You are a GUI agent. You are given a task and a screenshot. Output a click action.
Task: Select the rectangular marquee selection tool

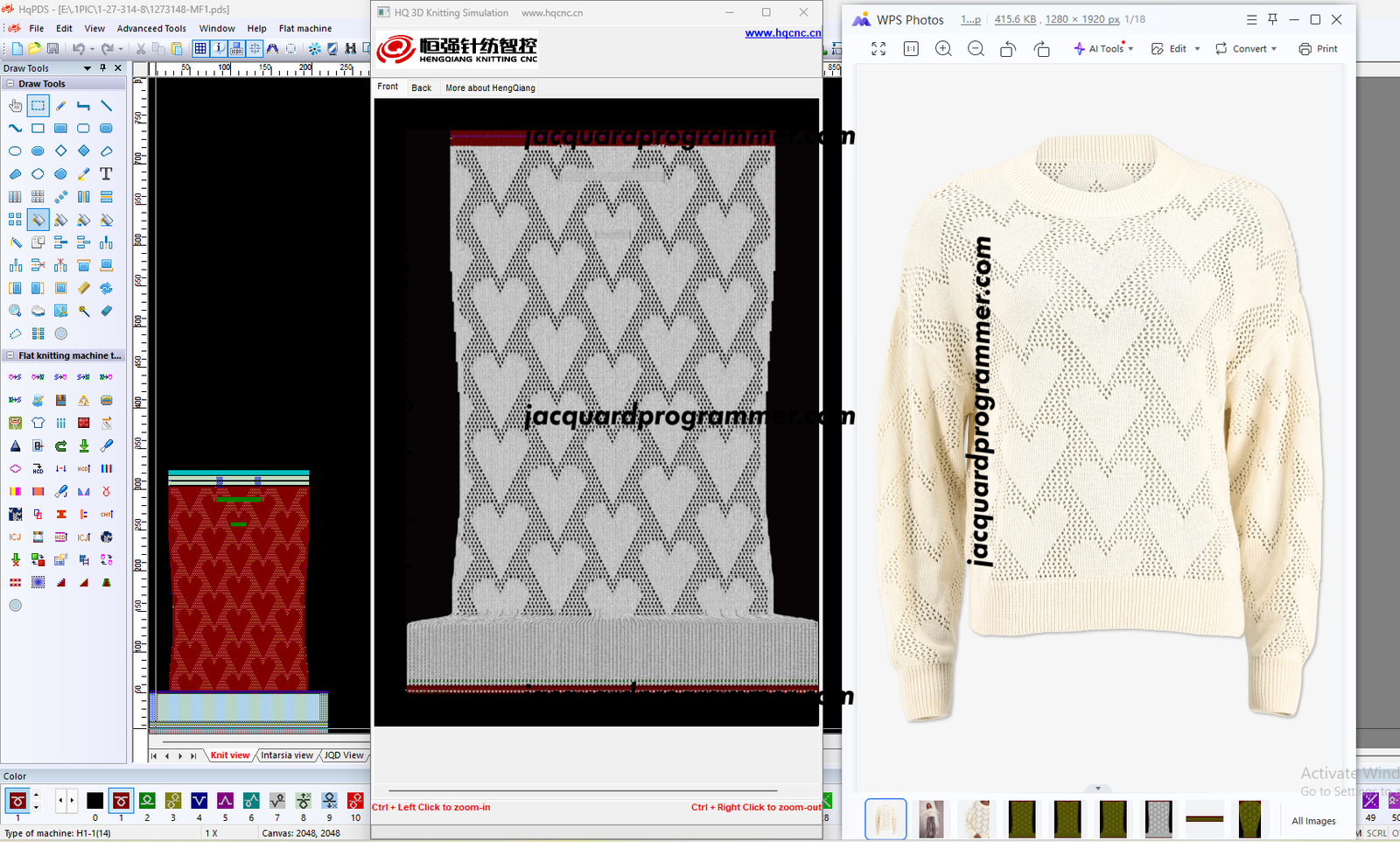click(x=38, y=106)
